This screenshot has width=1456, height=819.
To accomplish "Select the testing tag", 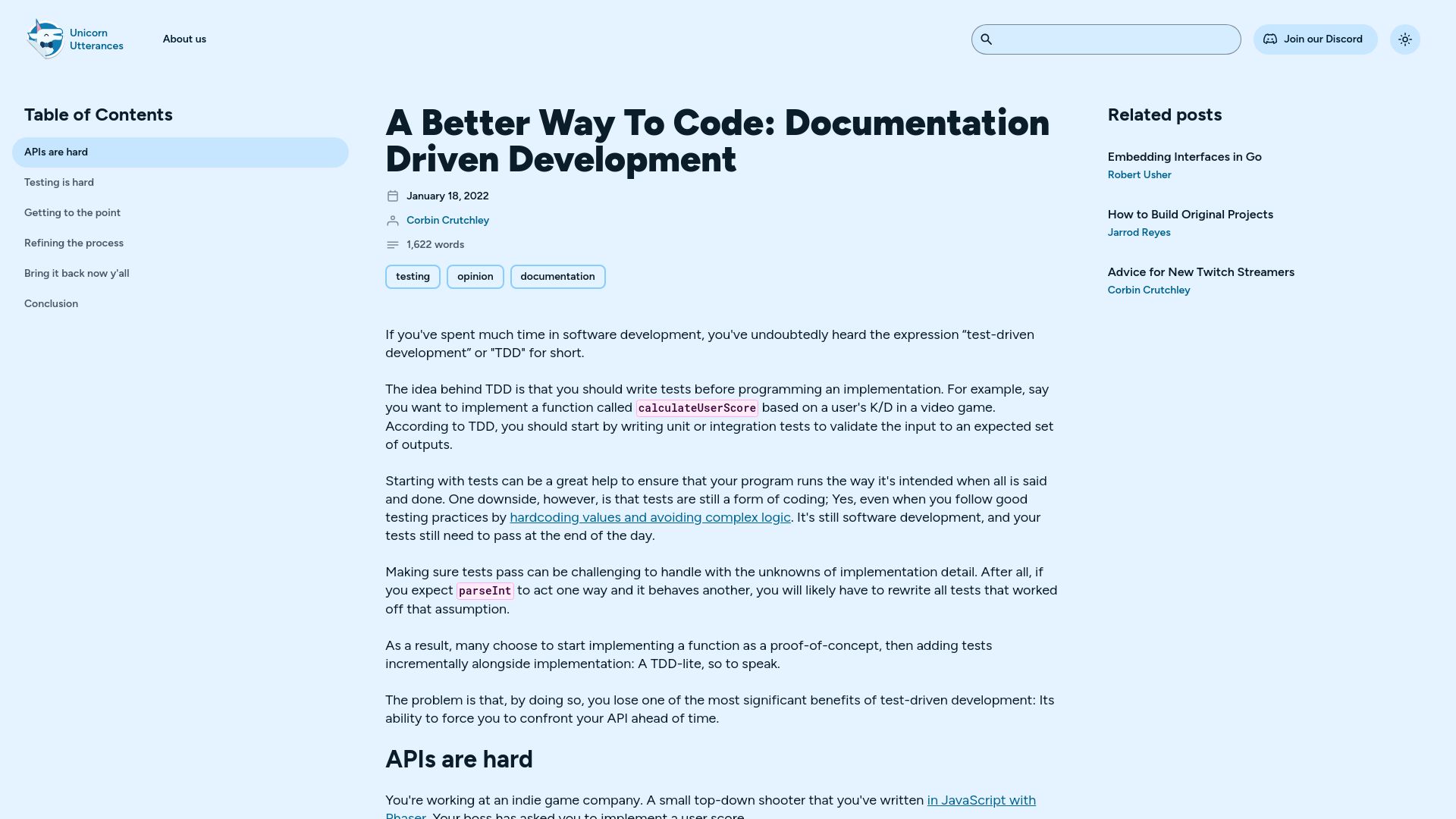I will [x=413, y=277].
